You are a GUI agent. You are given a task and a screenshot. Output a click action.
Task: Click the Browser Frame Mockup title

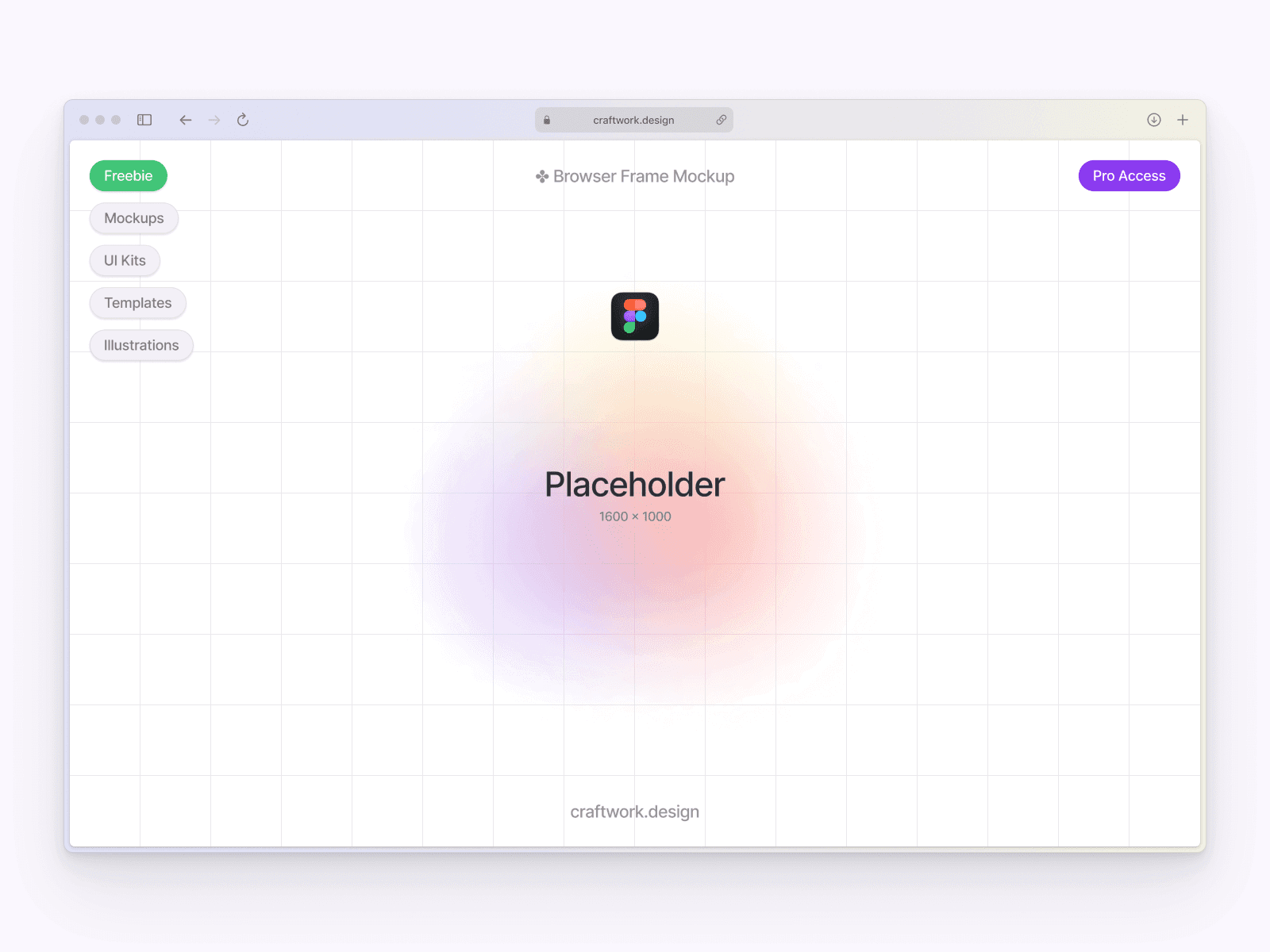[x=644, y=176]
